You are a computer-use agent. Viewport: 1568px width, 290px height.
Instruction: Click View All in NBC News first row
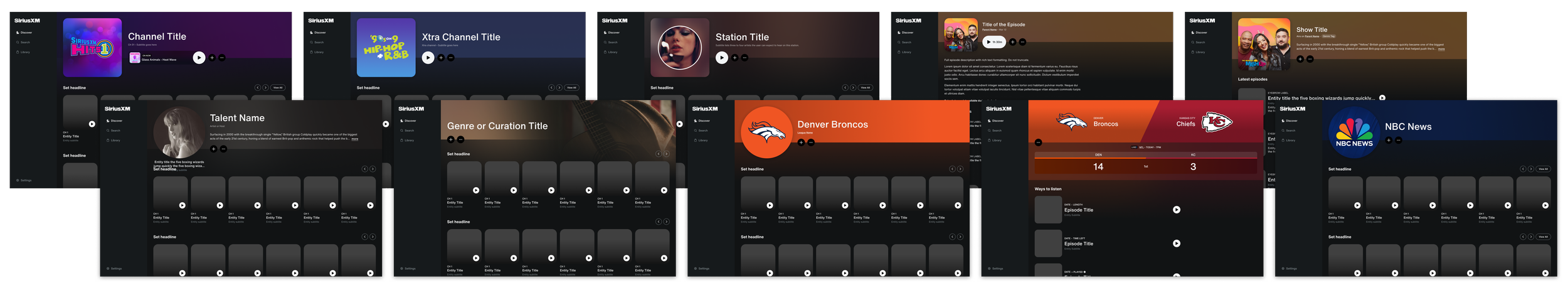1543,169
